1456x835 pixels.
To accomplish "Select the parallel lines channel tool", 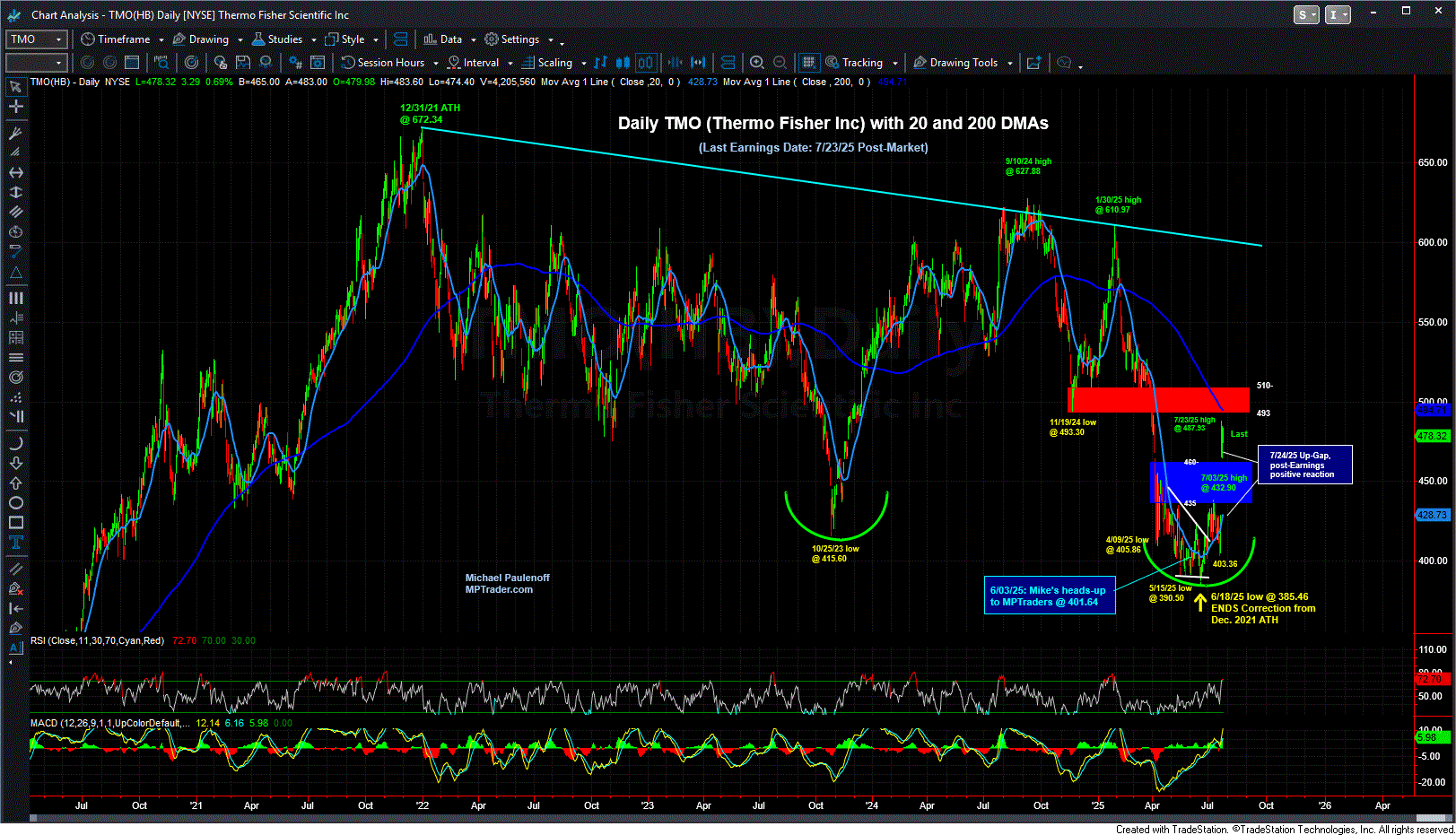I will pyautogui.click(x=15, y=212).
